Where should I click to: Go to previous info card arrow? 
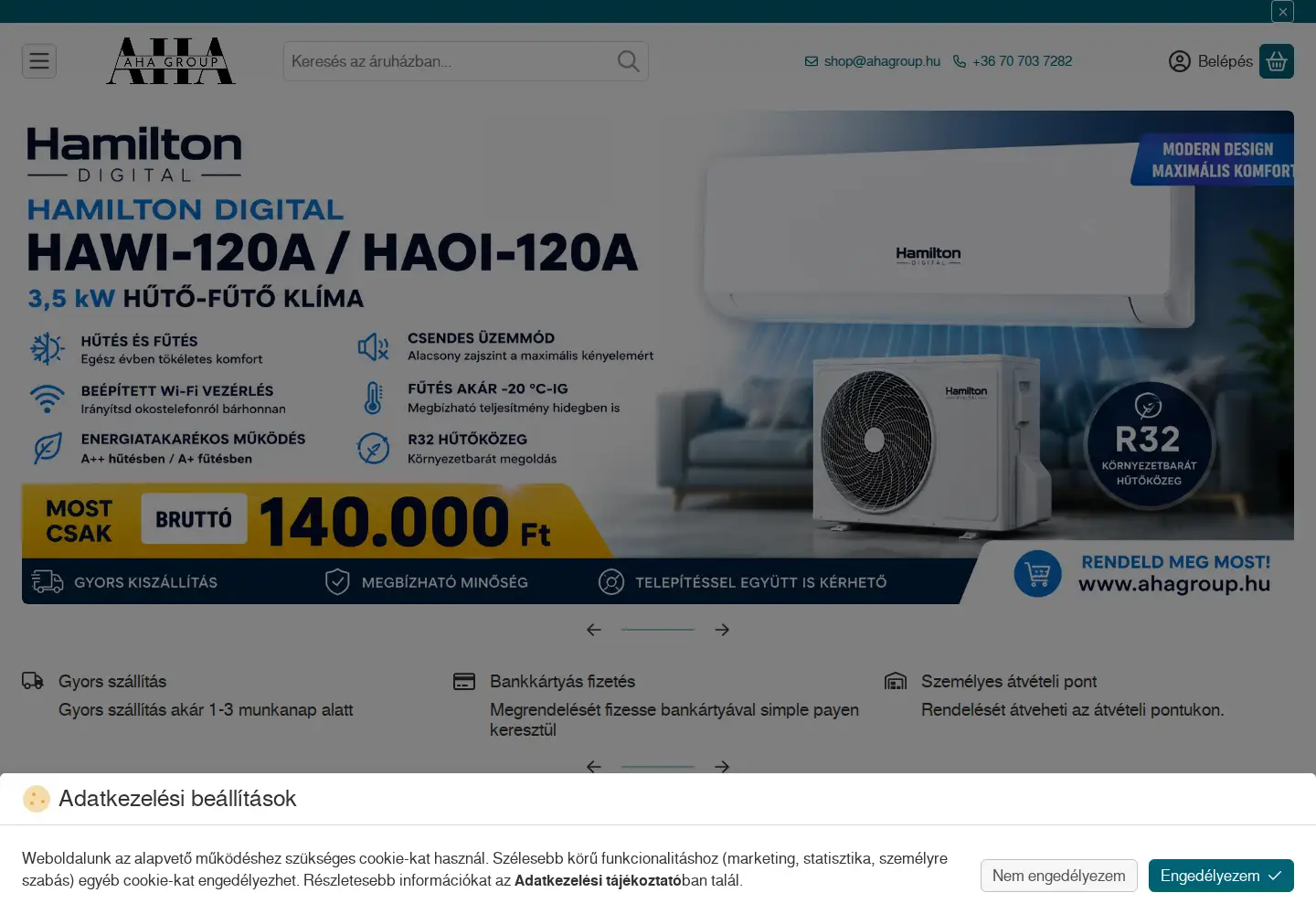594,766
